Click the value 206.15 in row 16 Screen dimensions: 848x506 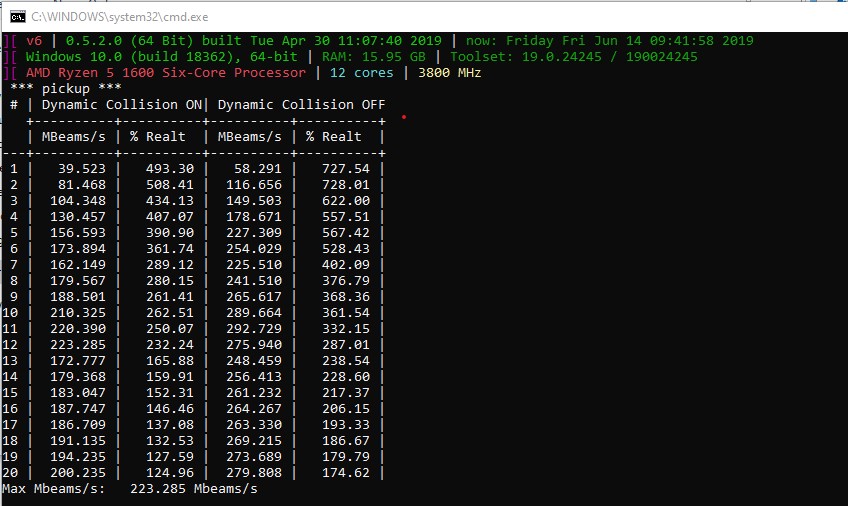coord(346,409)
